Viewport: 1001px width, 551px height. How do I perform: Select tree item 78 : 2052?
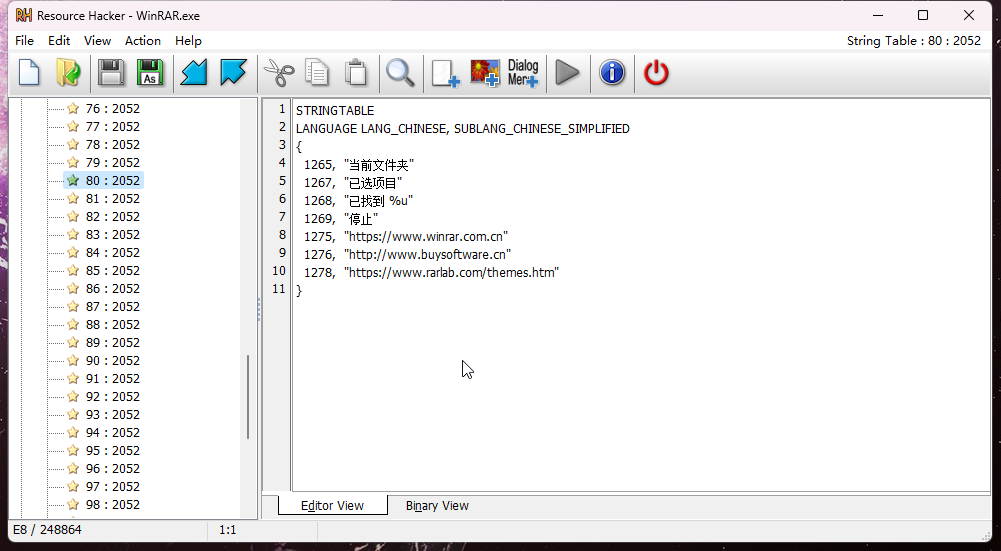pos(113,145)
